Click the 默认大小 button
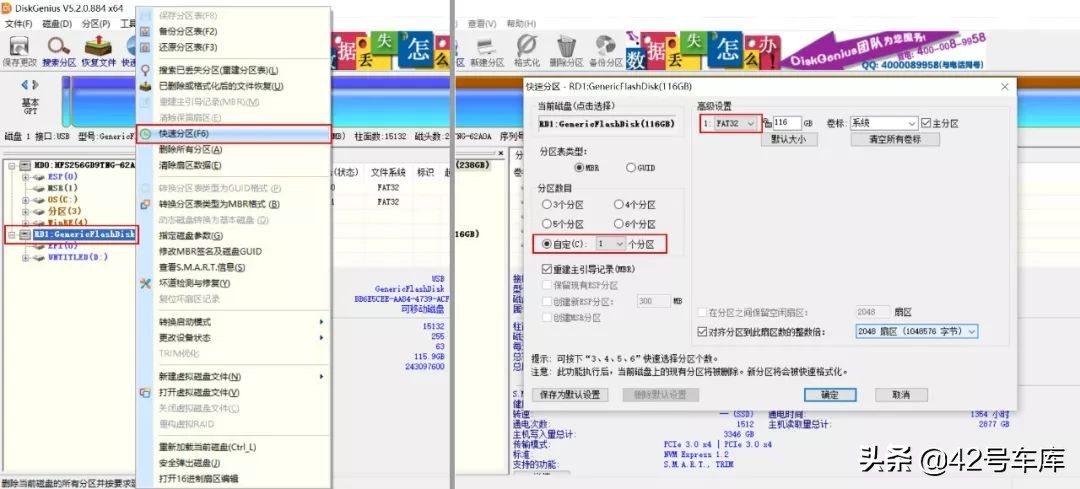 (x=789, y=139)
